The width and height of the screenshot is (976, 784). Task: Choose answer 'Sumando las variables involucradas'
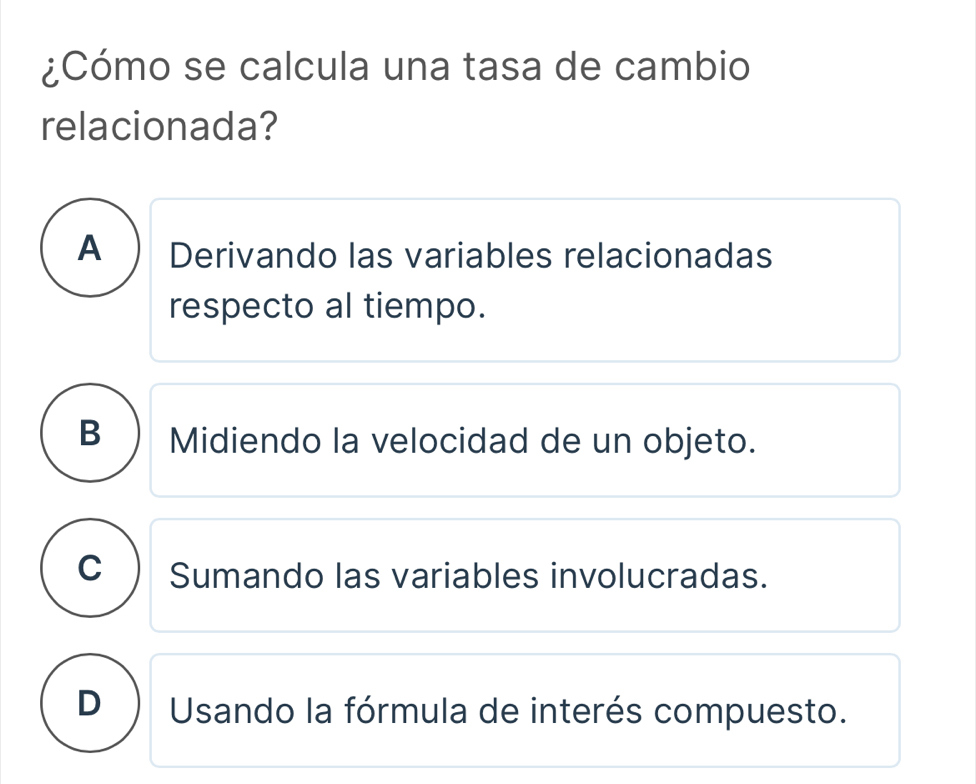(x=469, y=575)
